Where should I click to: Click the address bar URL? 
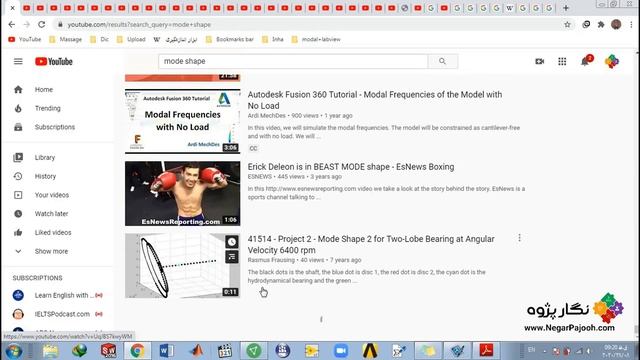[139, 24]
